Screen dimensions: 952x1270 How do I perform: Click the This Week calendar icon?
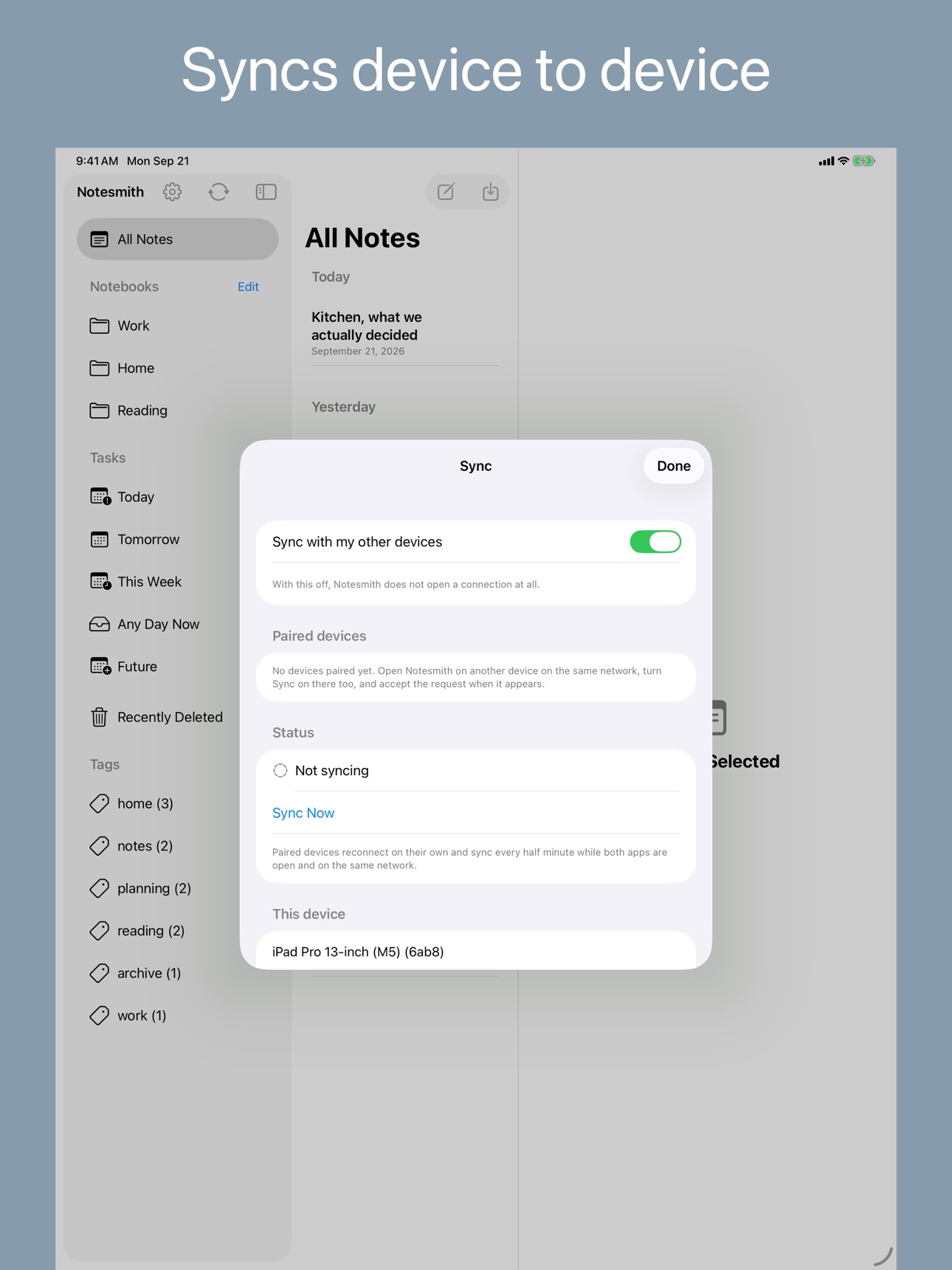tap(100, 582)
